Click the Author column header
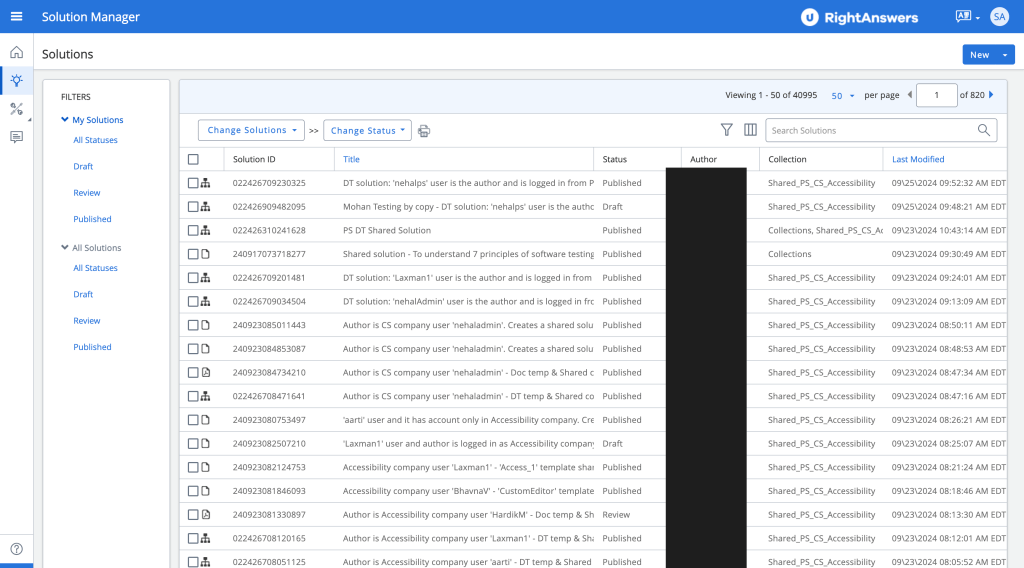1024x568 pixels. 703,159
